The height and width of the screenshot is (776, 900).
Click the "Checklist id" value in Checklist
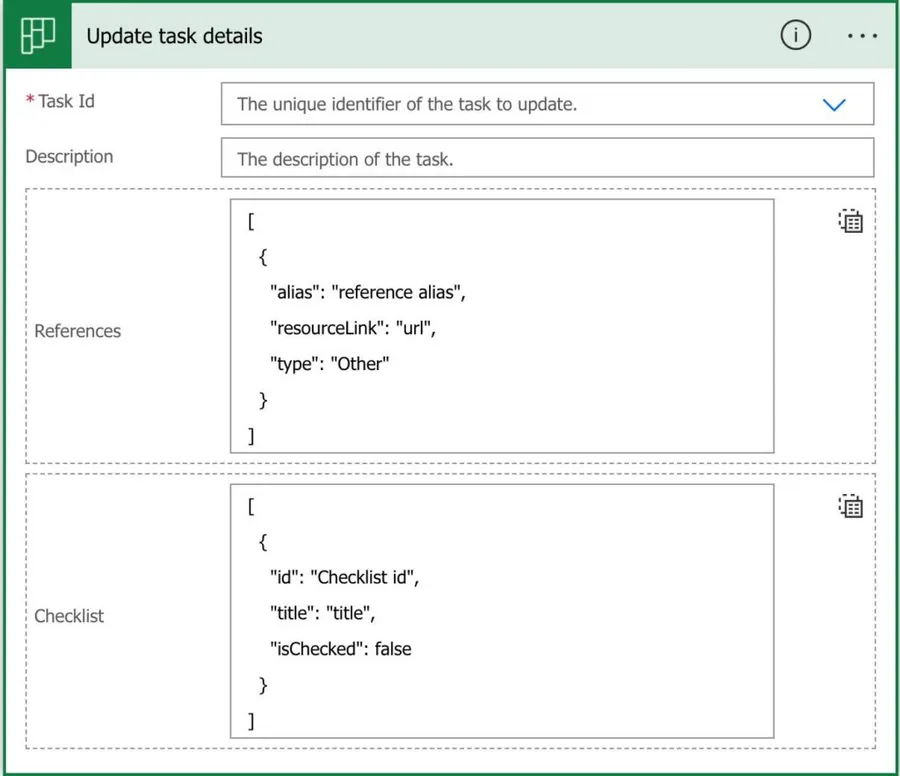(366, 577)
